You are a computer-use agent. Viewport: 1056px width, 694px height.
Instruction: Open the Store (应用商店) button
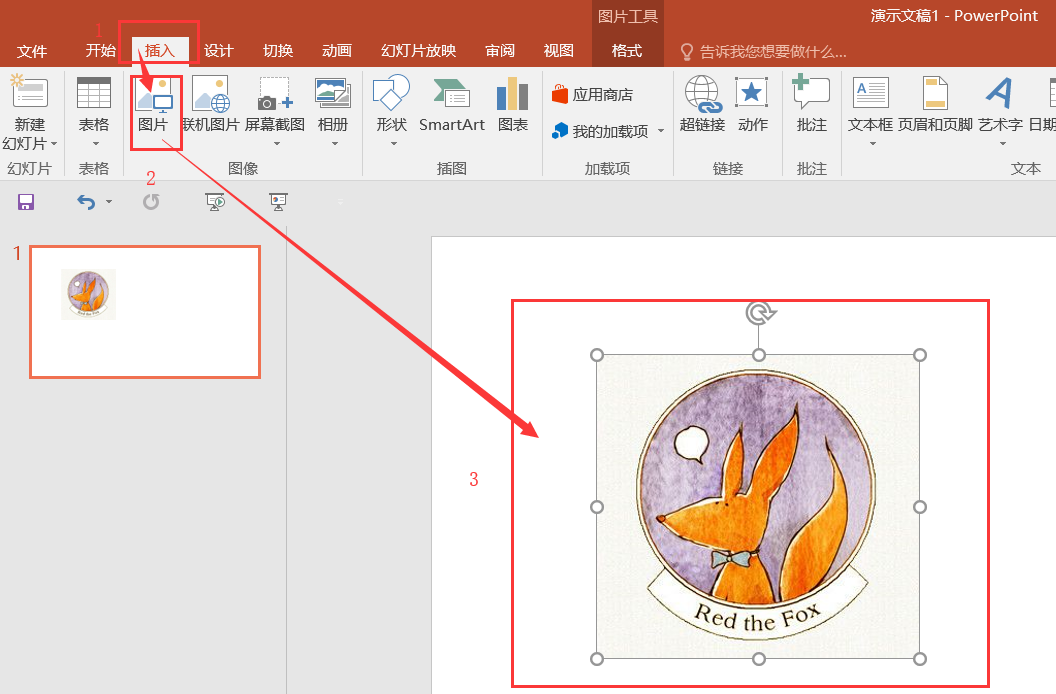(592, 95)
